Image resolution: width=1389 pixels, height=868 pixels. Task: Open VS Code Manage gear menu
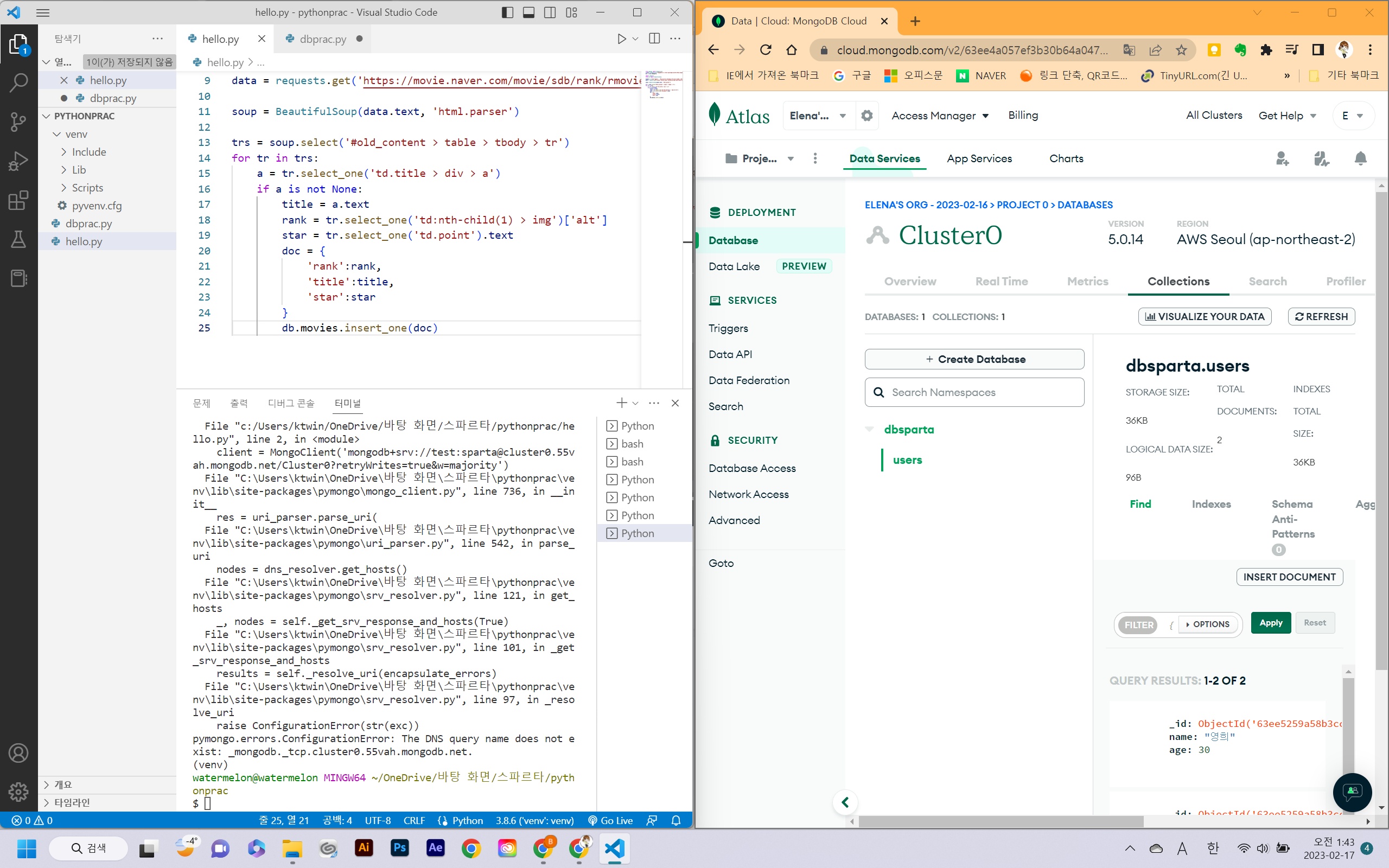[18, 792]
